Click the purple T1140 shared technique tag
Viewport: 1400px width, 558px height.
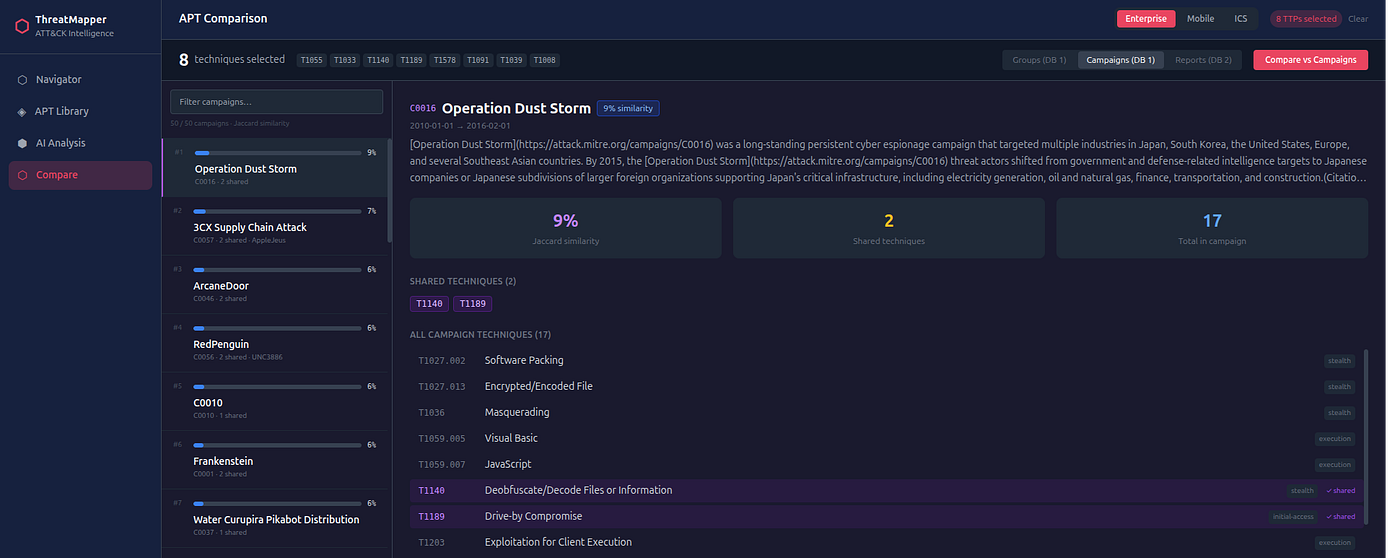tap(430, 303)
